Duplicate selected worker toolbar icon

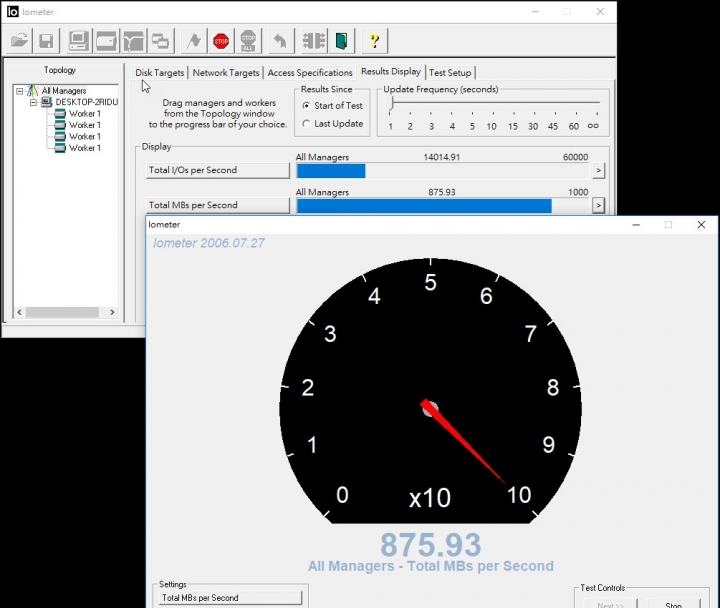click(160, 41)
